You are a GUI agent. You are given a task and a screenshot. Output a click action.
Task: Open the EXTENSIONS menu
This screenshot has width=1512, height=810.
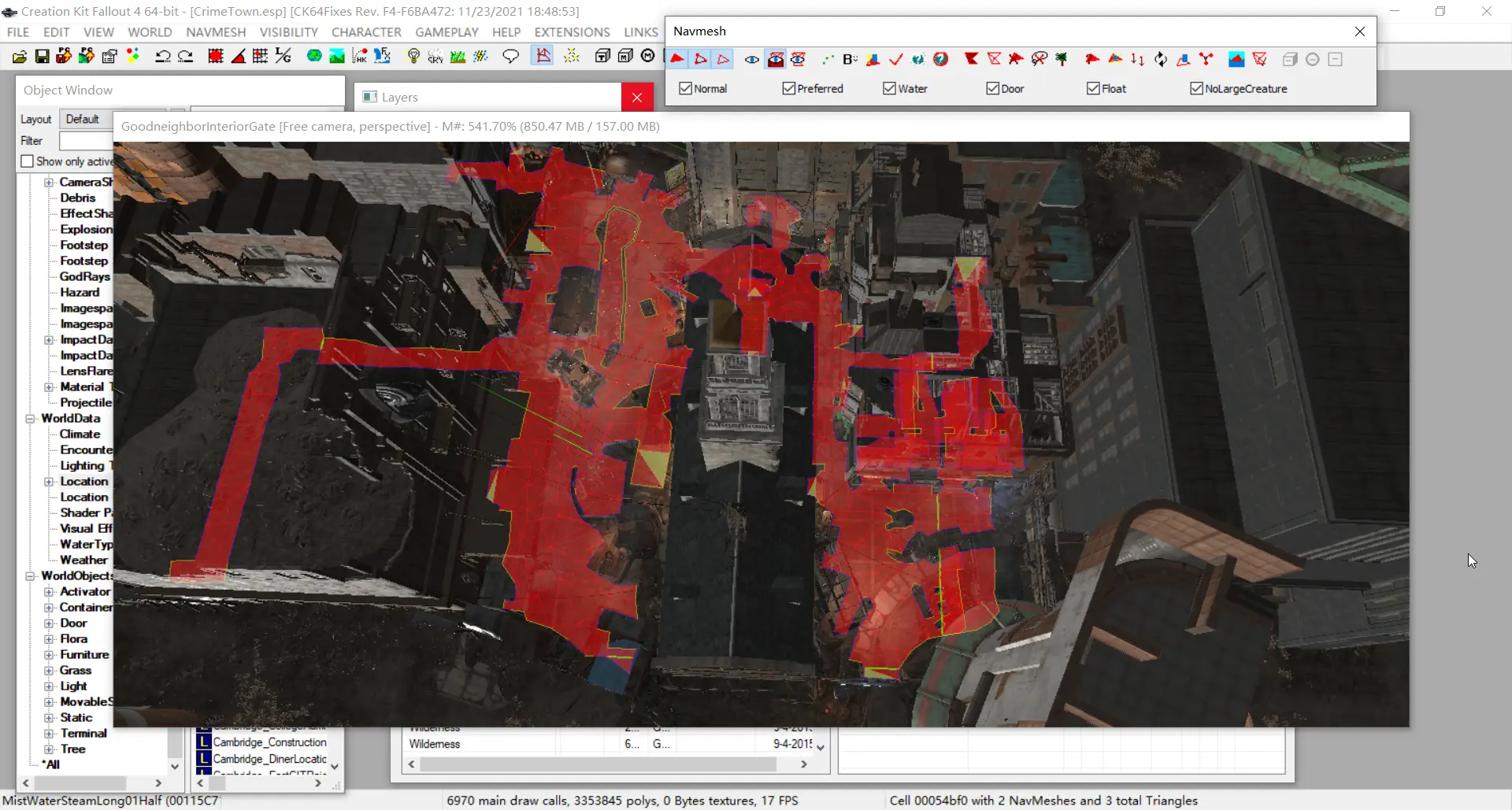[572, 32]
